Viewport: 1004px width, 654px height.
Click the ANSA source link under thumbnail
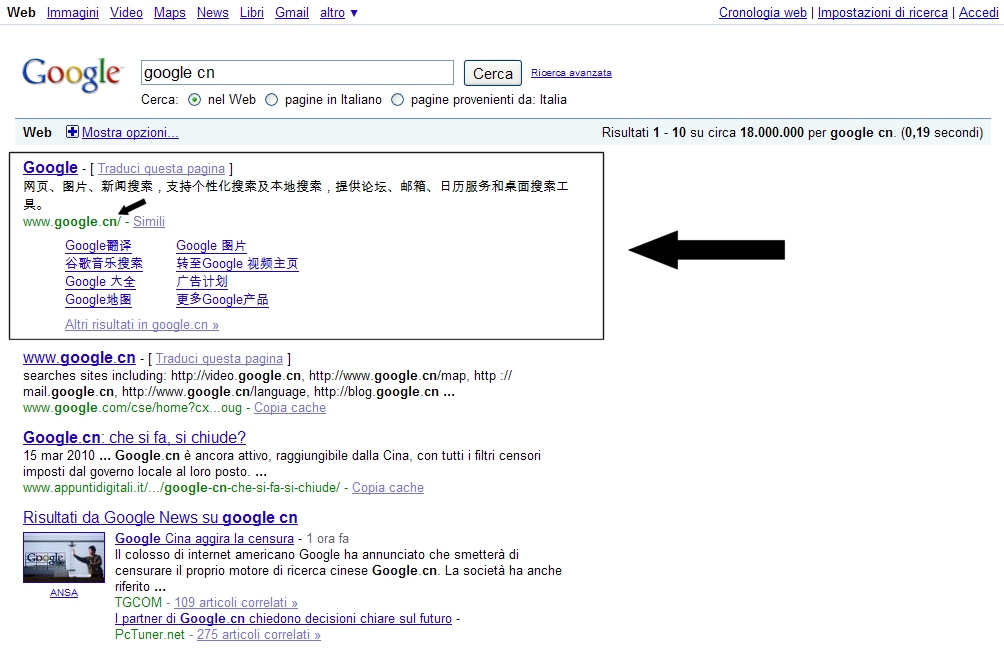point(64,593)
